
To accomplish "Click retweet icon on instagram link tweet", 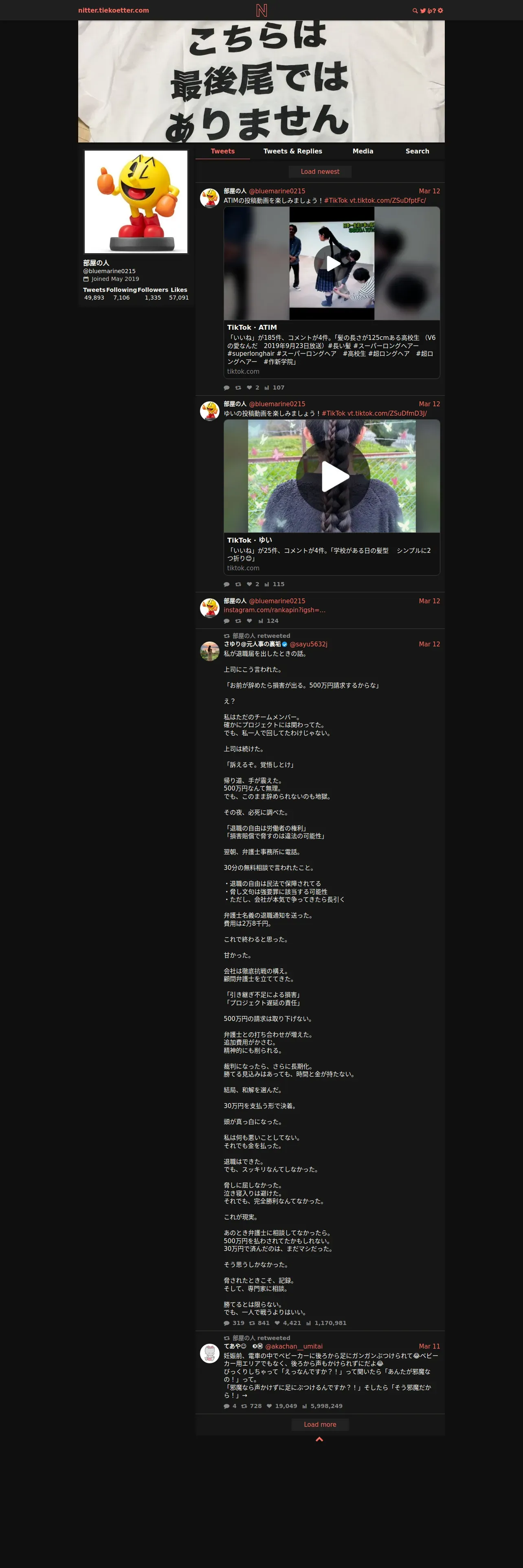I will tap(238, 621).
